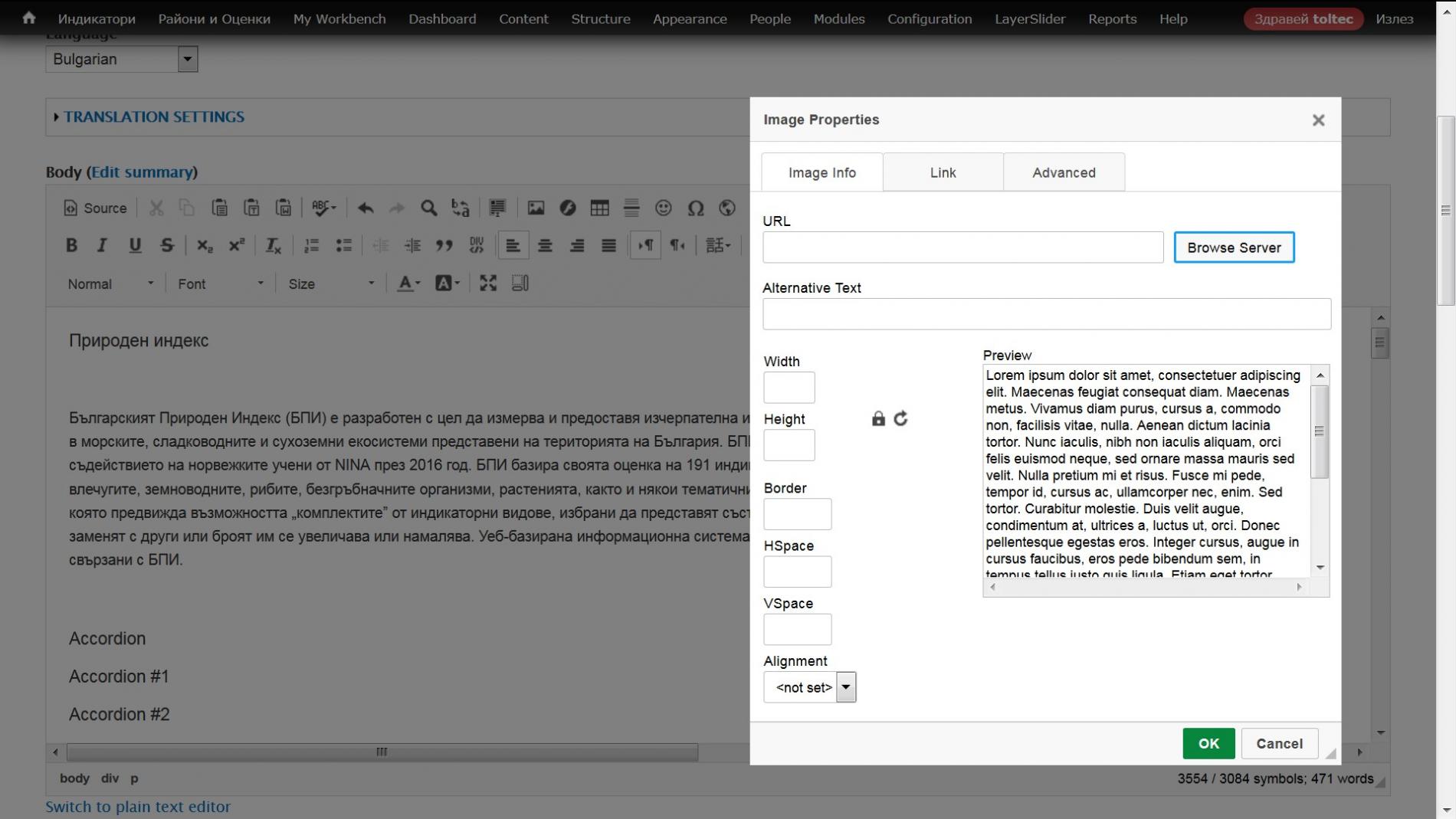Viewport: 1456px width, 819px height.
Task: Open the Structure admin menu
Action: pyautogui.click(x=600, y=18)
